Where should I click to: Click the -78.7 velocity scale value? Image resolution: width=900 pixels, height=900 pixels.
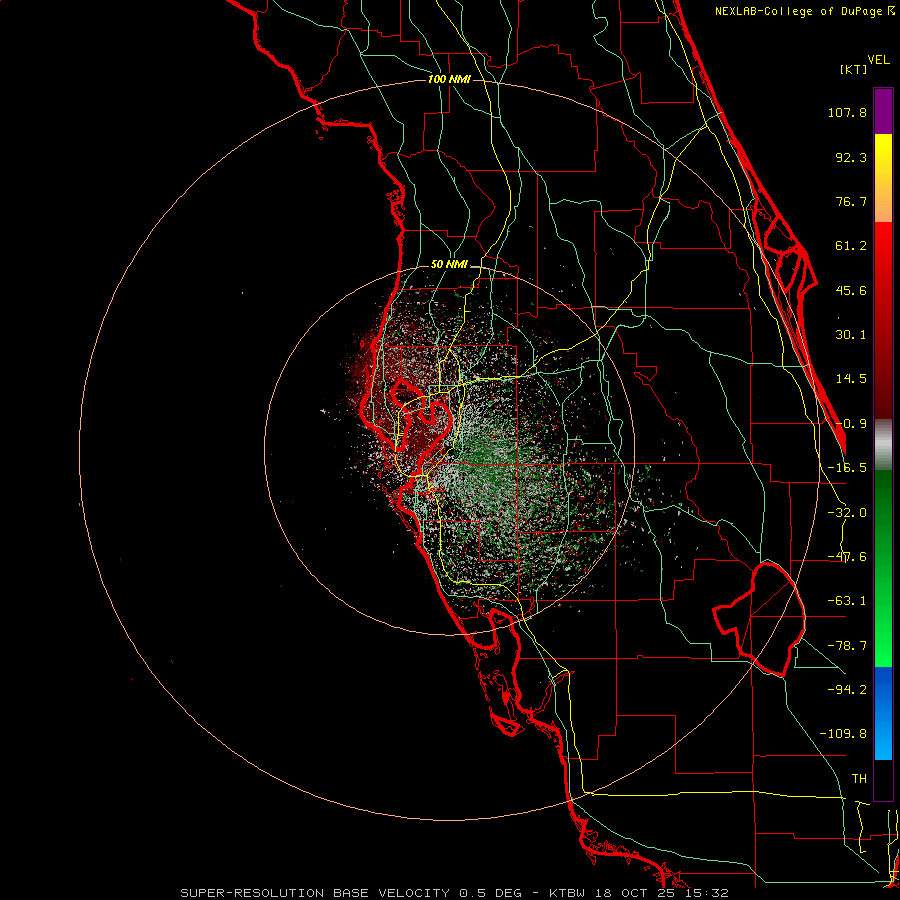pos(847,646)
